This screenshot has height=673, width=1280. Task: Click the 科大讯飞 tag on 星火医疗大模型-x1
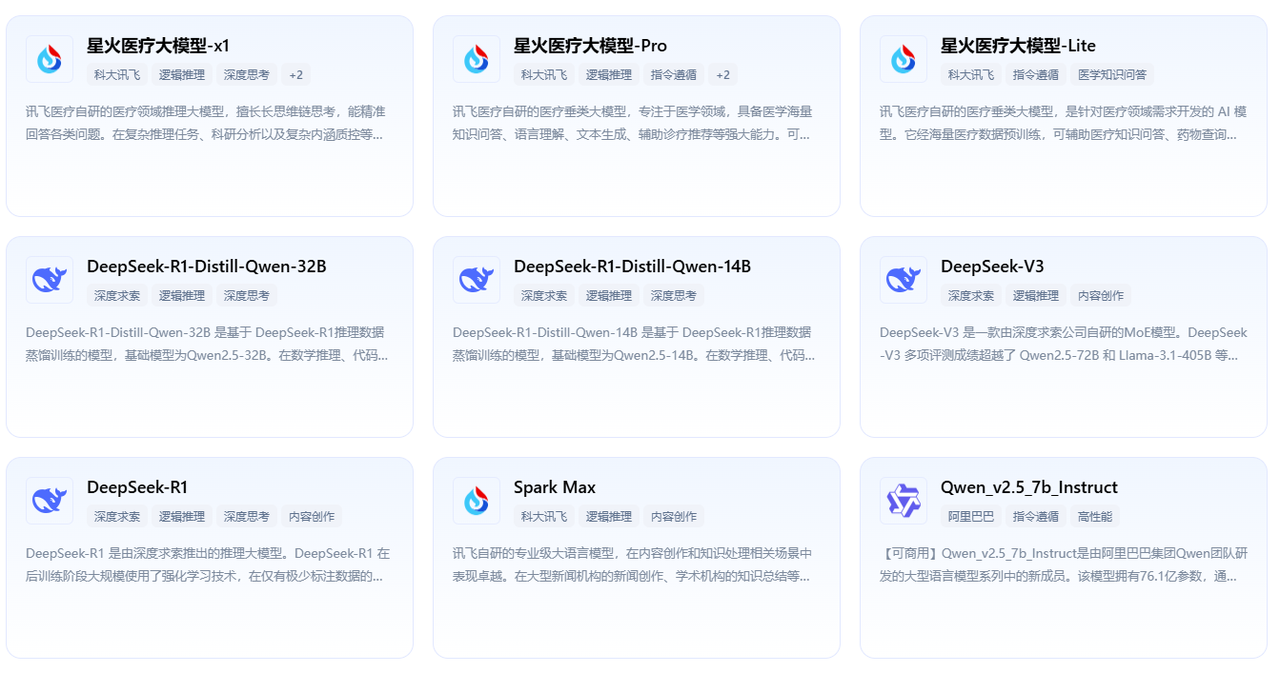(x=117, y=75)
